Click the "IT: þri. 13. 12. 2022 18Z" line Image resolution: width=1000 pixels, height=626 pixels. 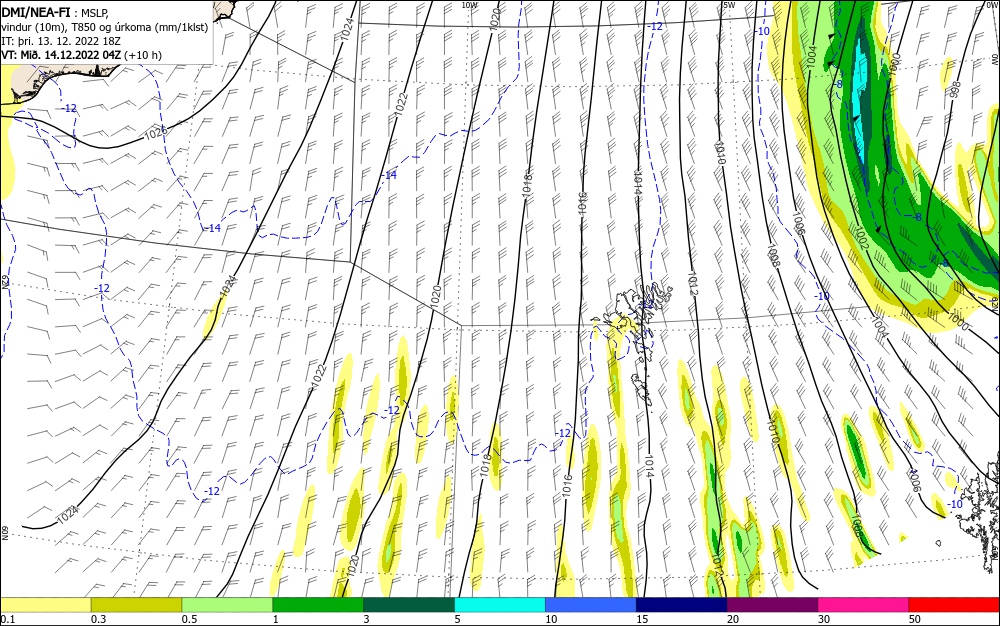pos(61,41)
